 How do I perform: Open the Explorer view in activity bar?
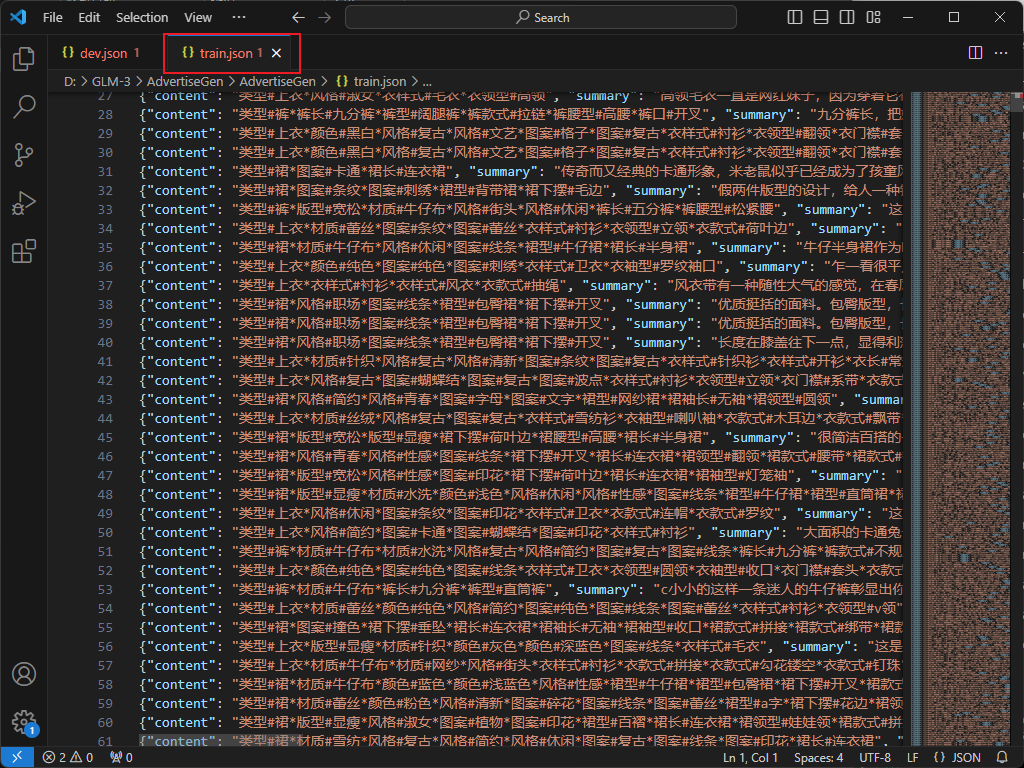(23, 59)
